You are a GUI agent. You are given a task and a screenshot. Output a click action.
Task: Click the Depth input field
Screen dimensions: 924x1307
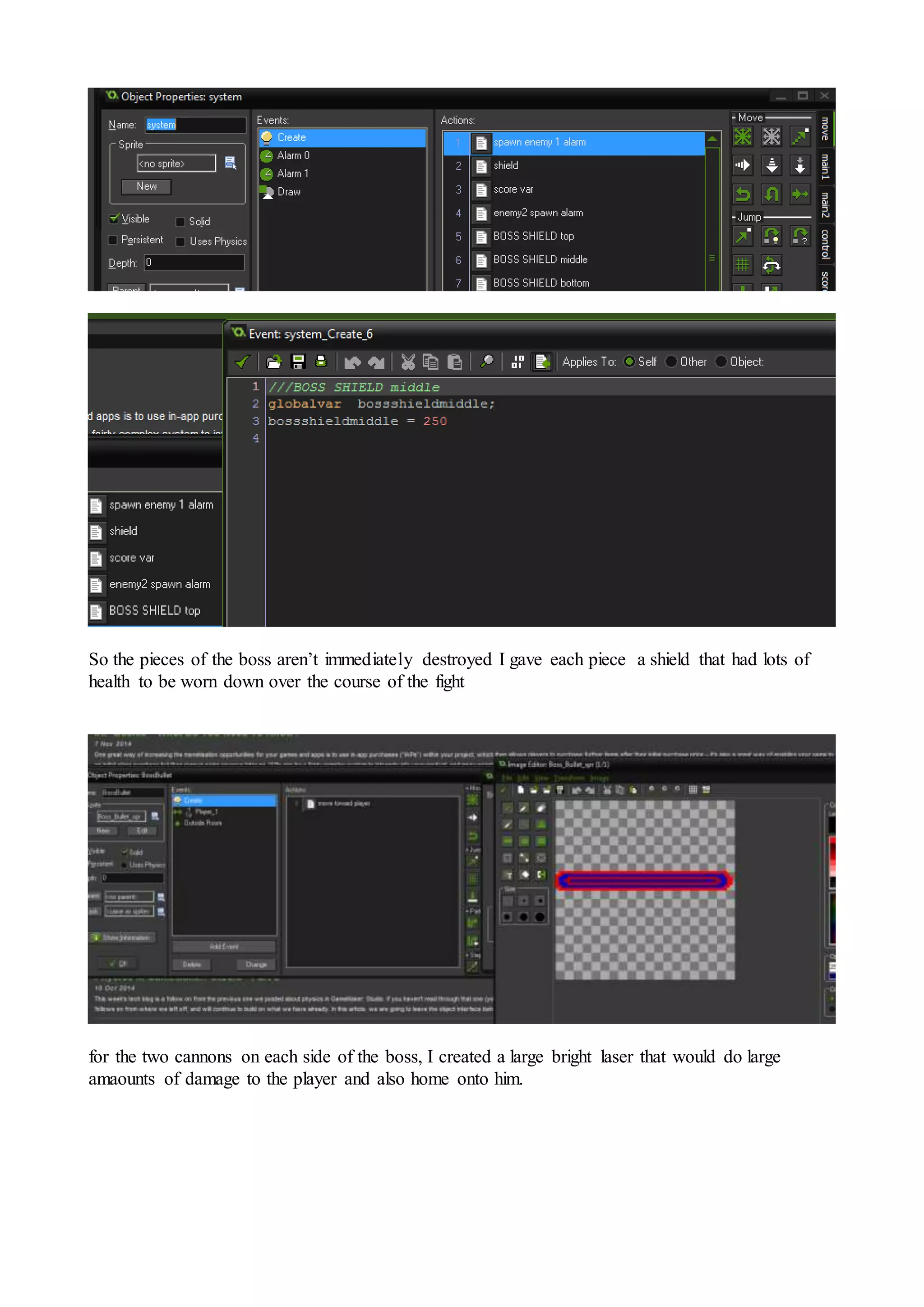194,262
